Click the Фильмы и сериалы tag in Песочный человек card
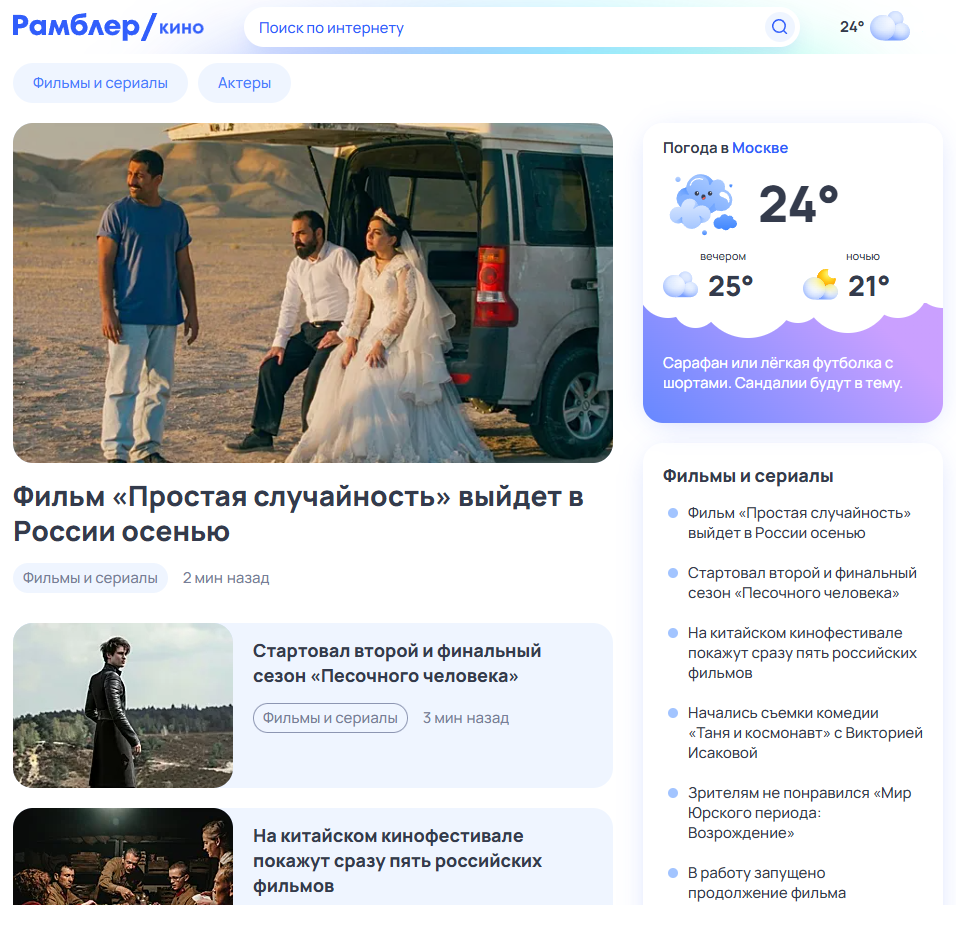Screen dimensions: 956x925 click(x=330, y=718)
